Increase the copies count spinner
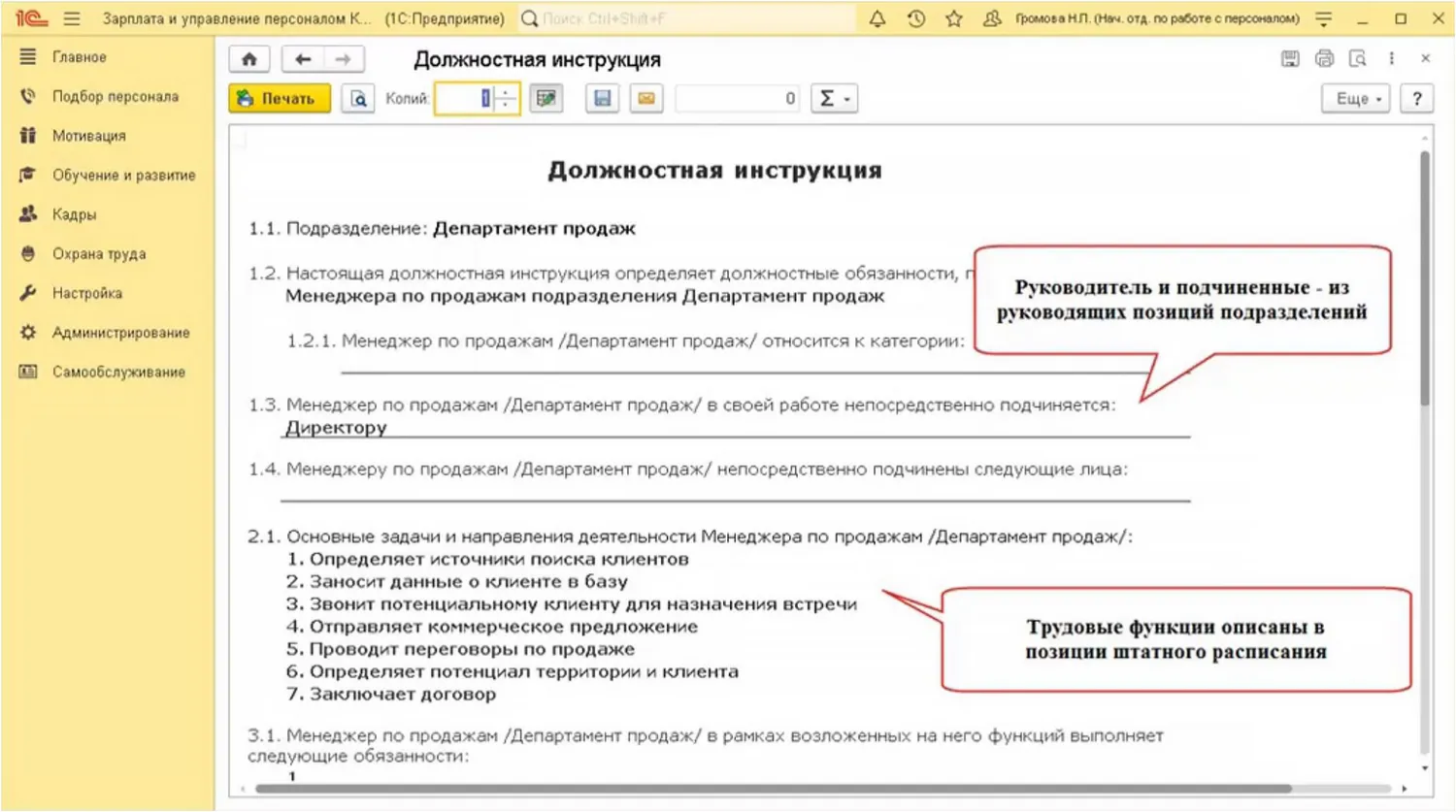This screenshot has height=812, width=1456. click(x=507, y=92)
